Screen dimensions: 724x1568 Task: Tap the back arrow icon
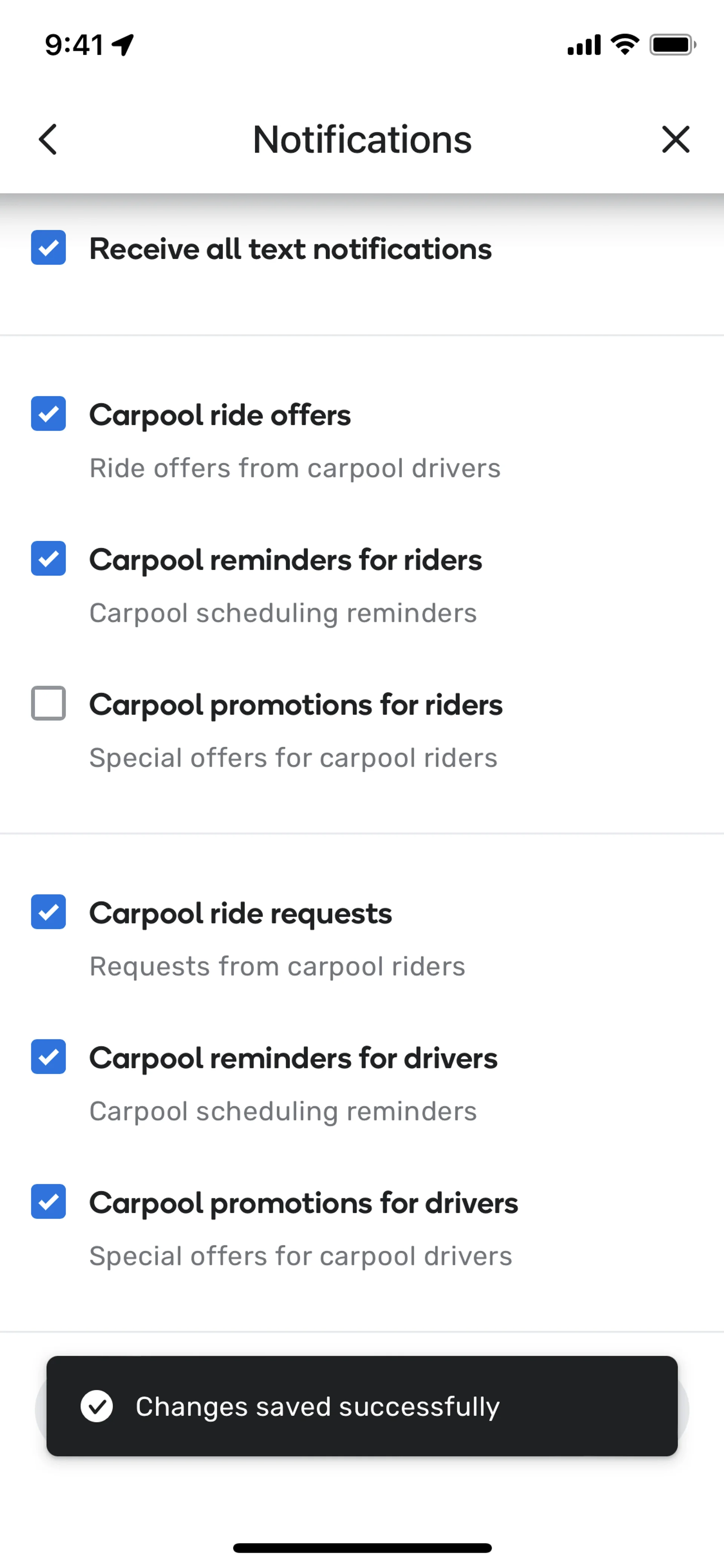[x=48, y=140]
